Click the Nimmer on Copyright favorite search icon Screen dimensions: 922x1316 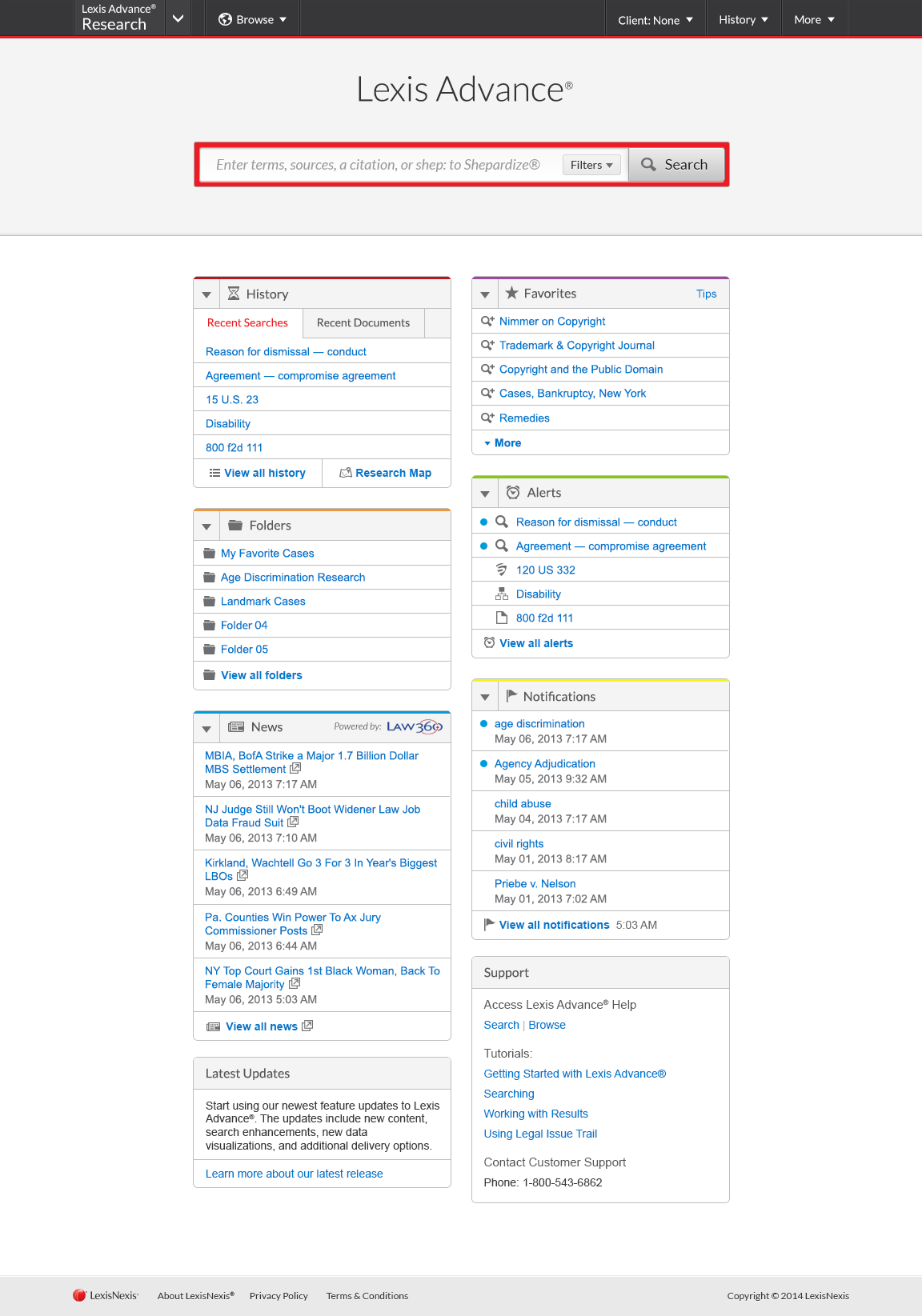click(x=487, y=321)
